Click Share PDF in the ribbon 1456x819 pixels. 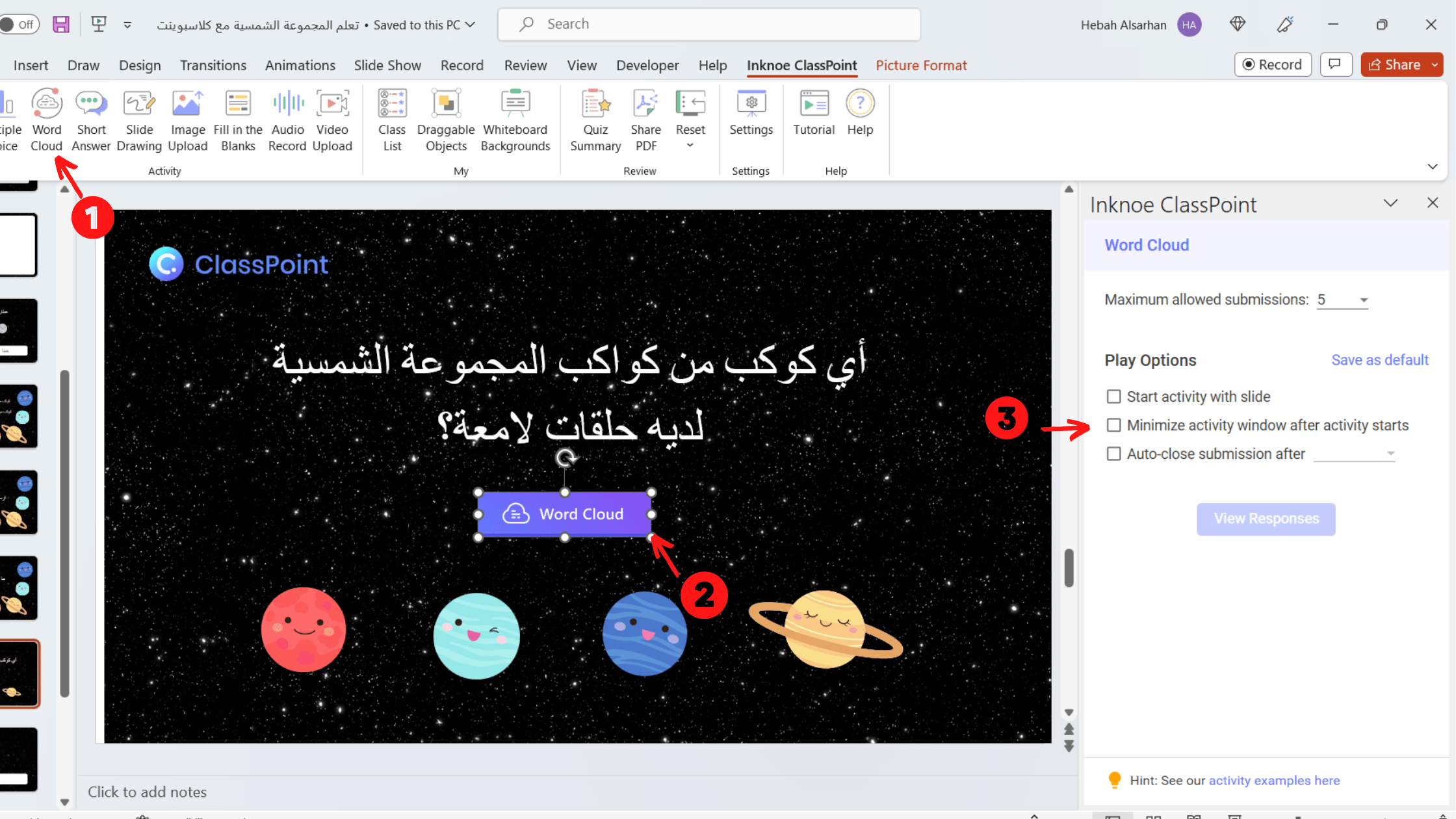click(645, 121)
